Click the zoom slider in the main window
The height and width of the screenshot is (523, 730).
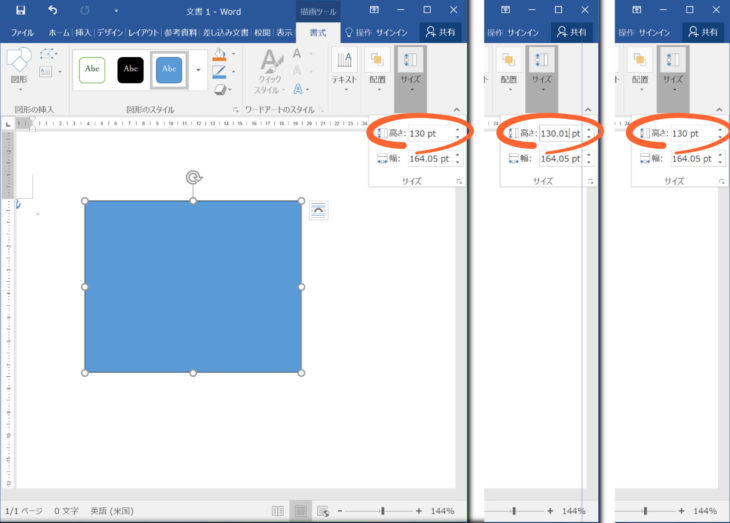(381, 511)
